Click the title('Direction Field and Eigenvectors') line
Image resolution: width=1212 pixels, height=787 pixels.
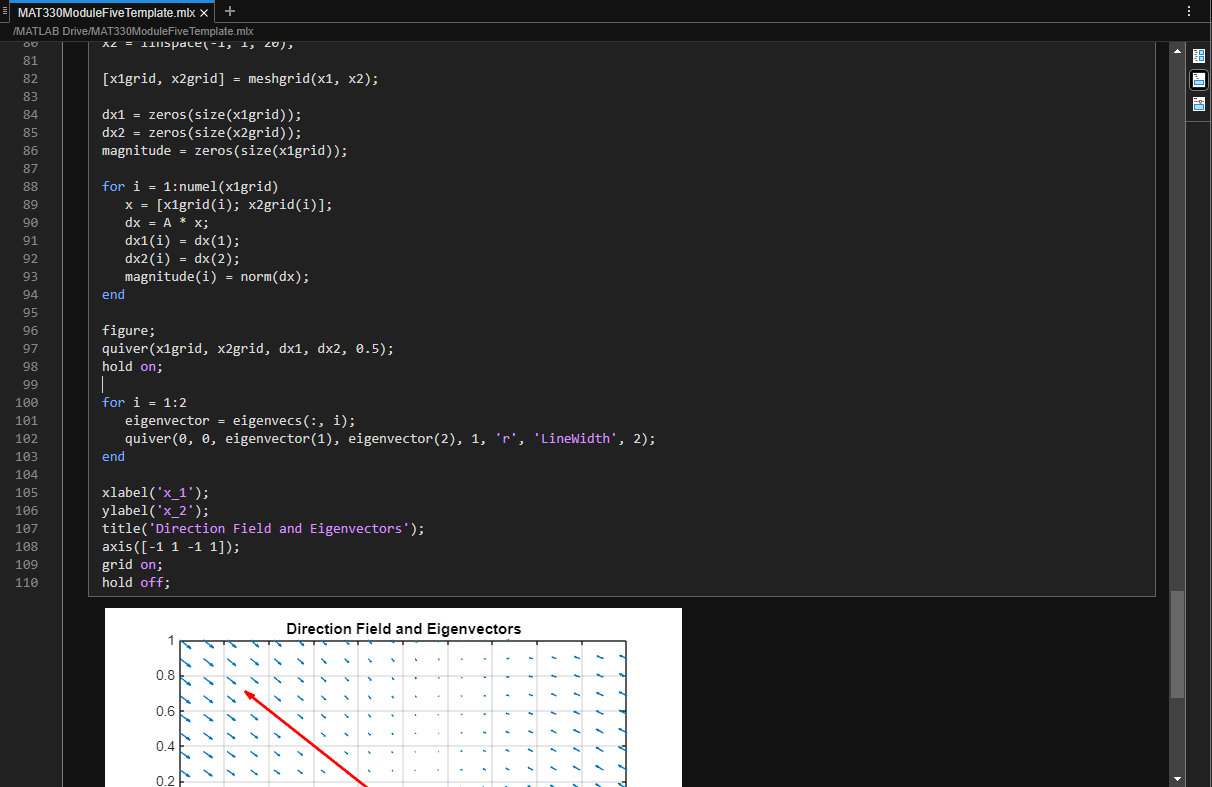click(x=263, y=529)
